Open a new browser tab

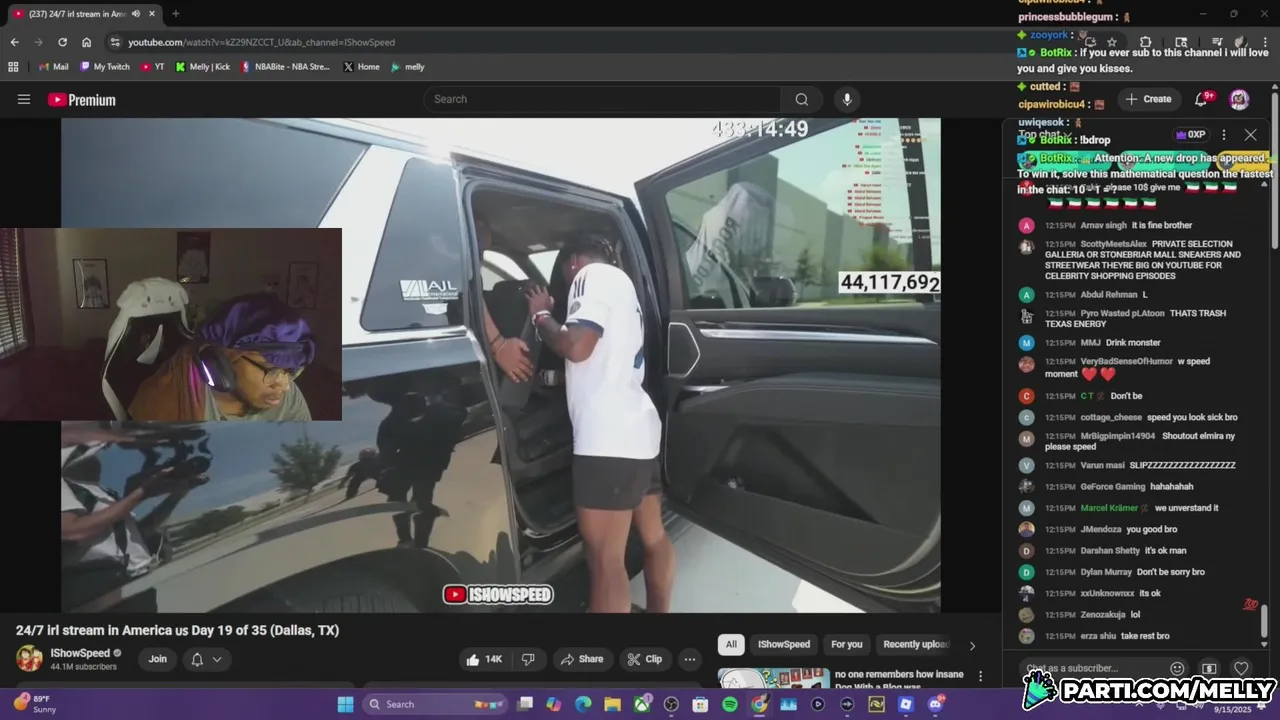175,14
